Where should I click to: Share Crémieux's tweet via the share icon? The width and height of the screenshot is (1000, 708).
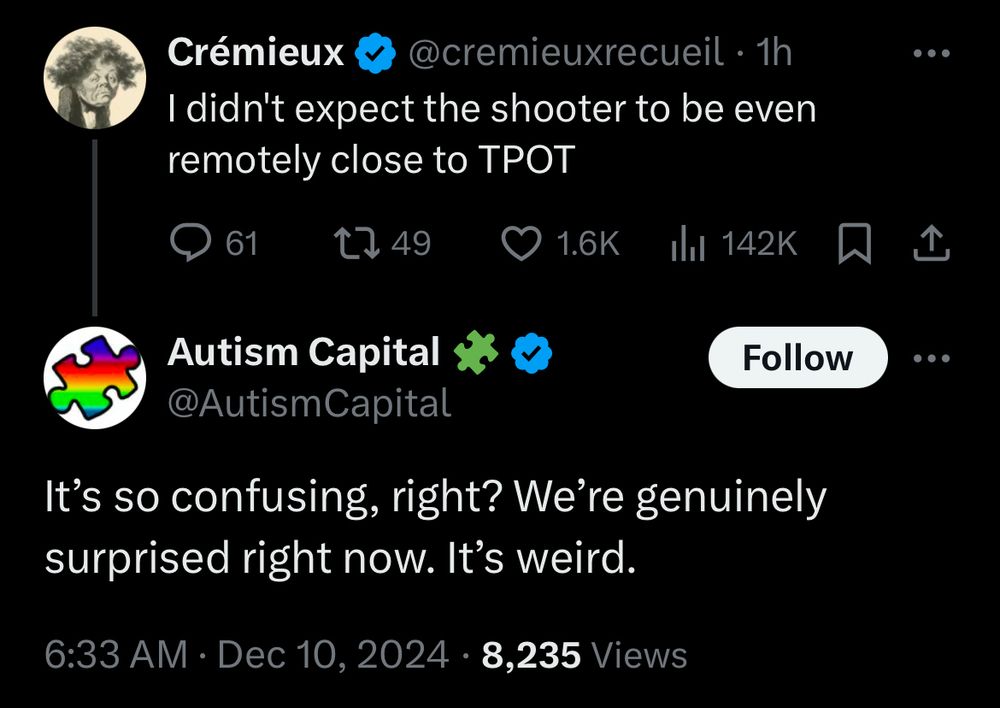pyautogui.click(x=930, y=243)
